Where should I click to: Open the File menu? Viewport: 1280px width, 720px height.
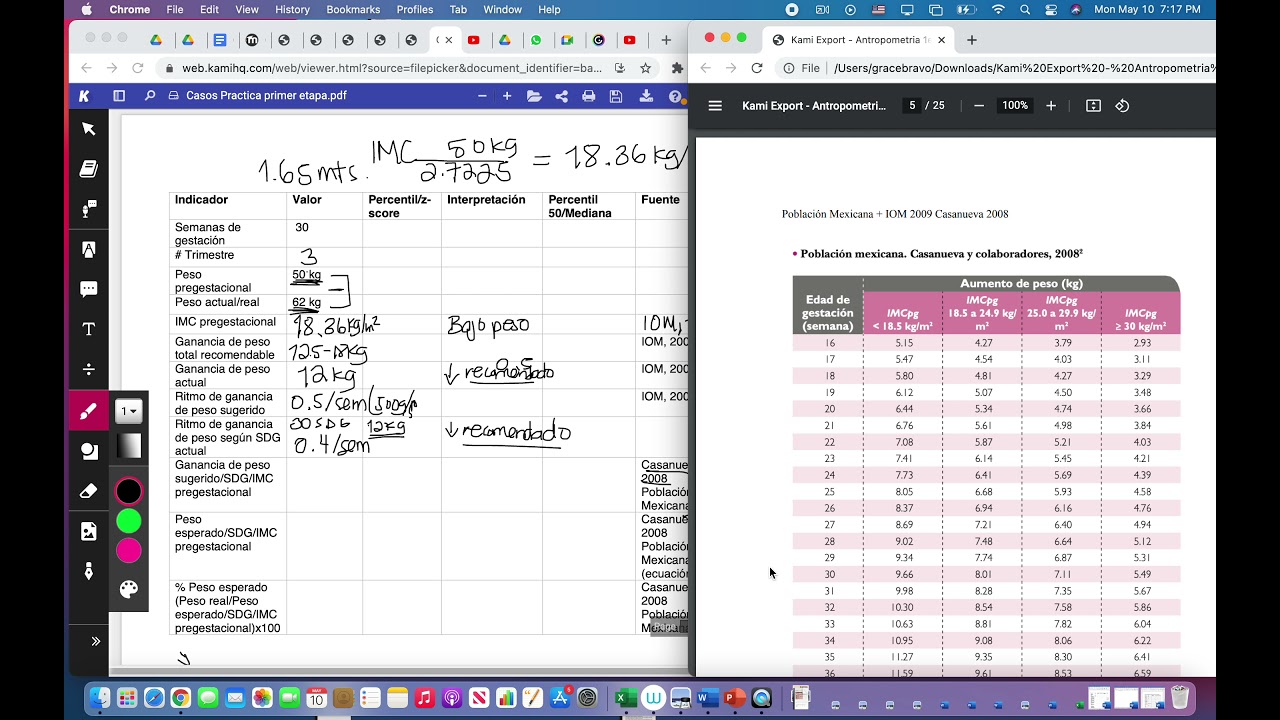pyautogui.click(x=175, y=9)
